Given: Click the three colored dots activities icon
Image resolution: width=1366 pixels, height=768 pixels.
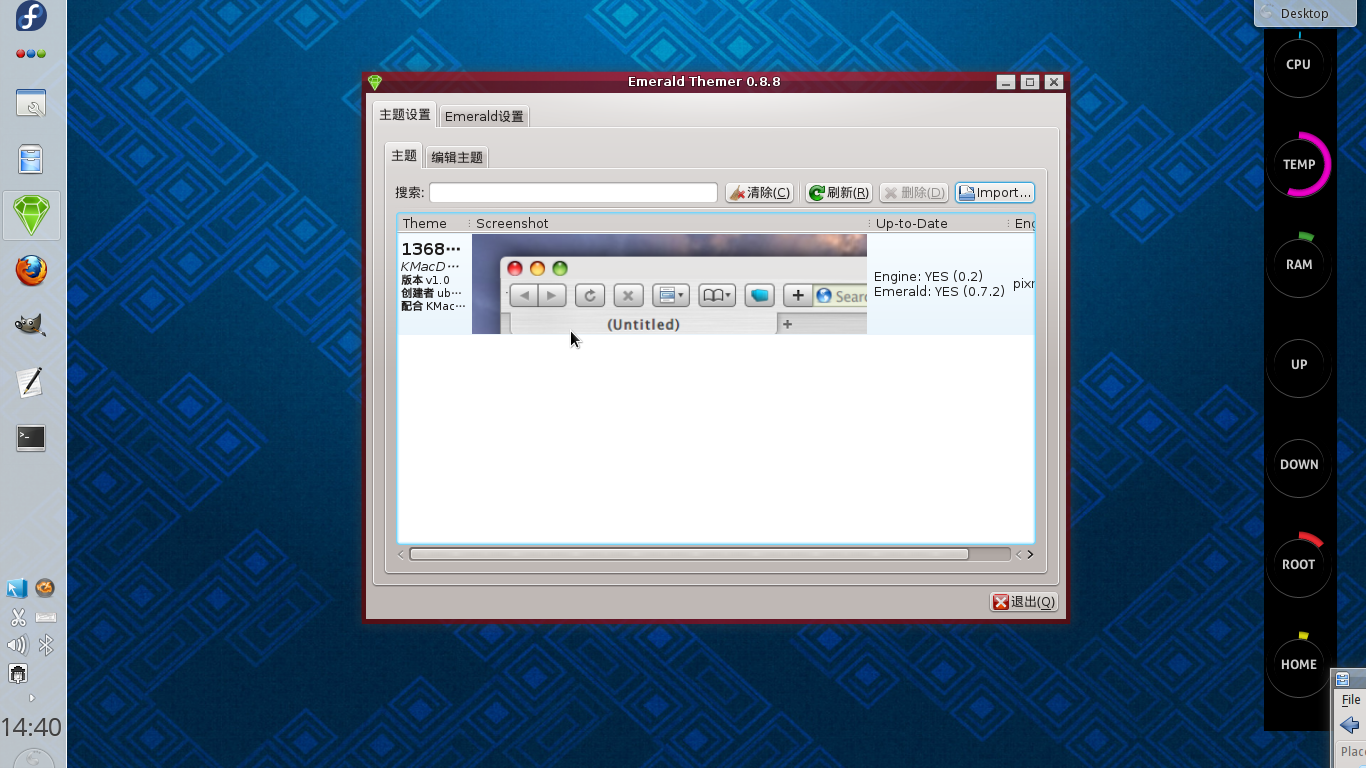Looking at the screenshot, I should [31, 54].
